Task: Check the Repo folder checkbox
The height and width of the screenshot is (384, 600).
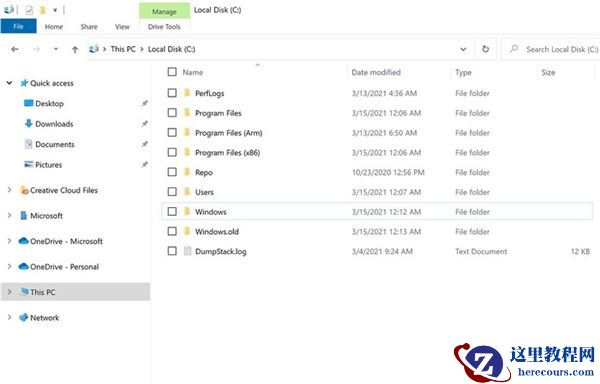Action: [x=172, y=172]
